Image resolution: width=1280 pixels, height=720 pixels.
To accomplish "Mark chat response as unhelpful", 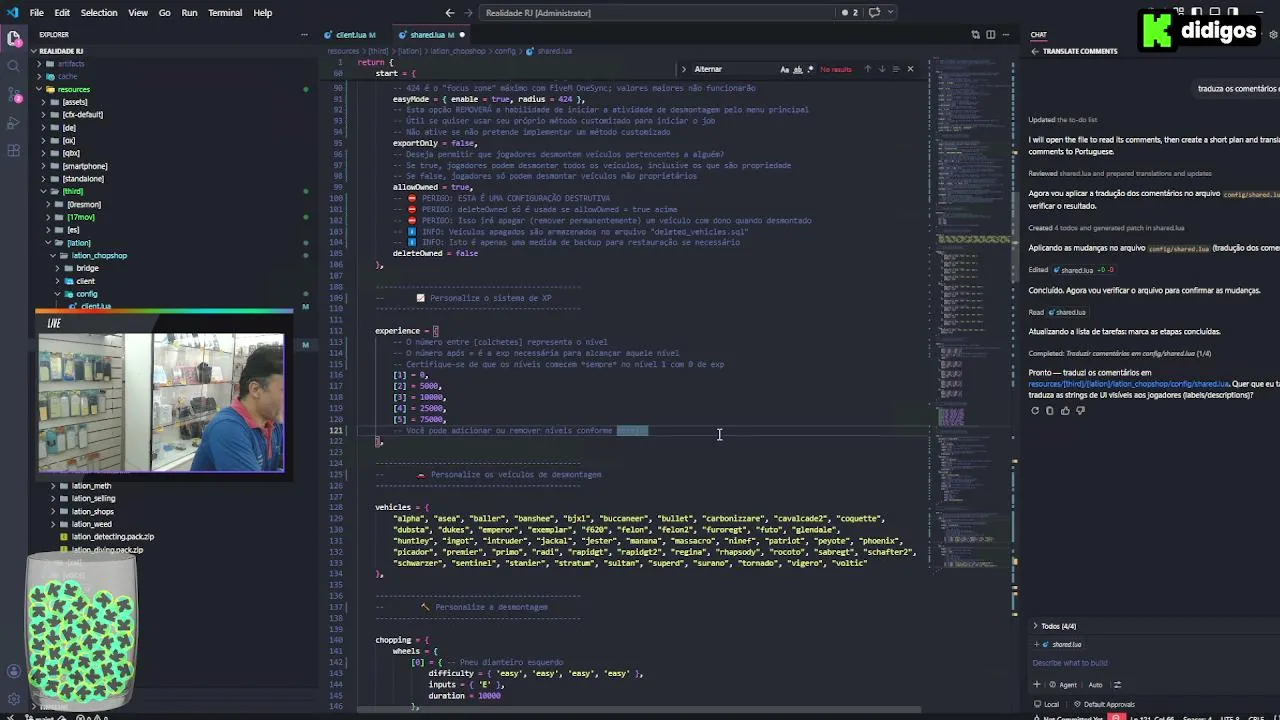I will (x=1080, y=410).
